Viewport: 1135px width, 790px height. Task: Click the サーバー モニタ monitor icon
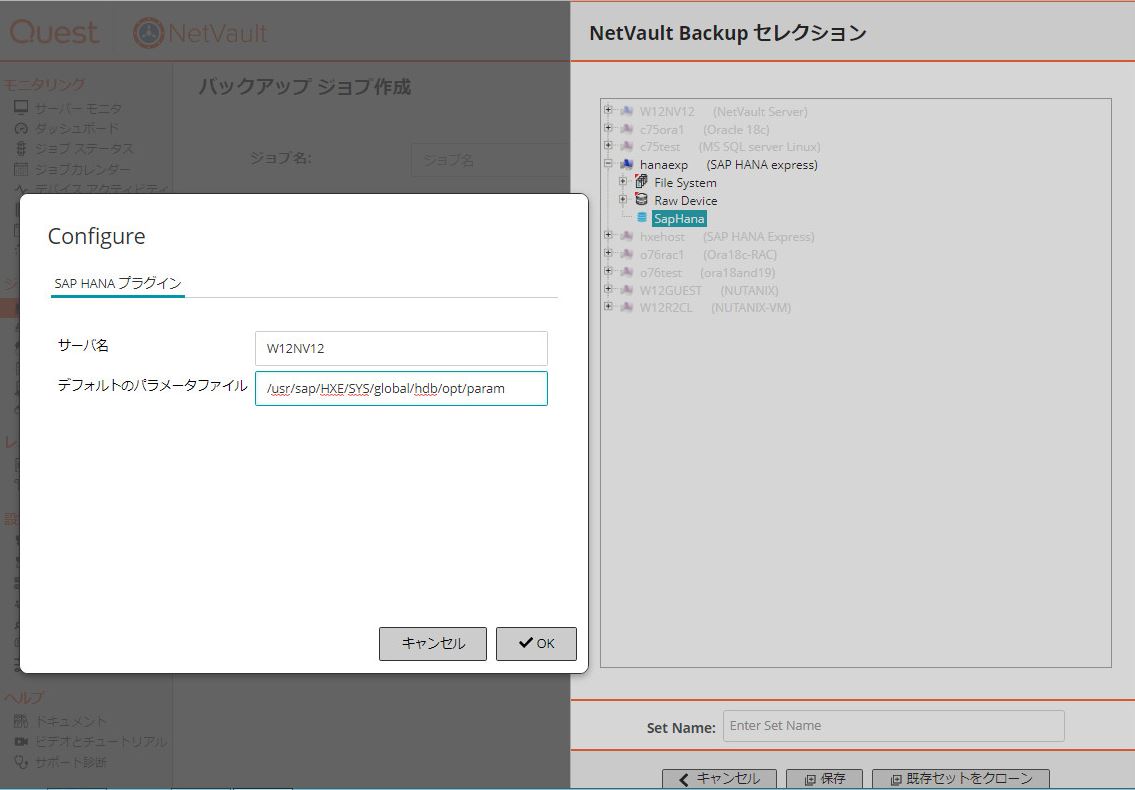[x=21, y=107]
